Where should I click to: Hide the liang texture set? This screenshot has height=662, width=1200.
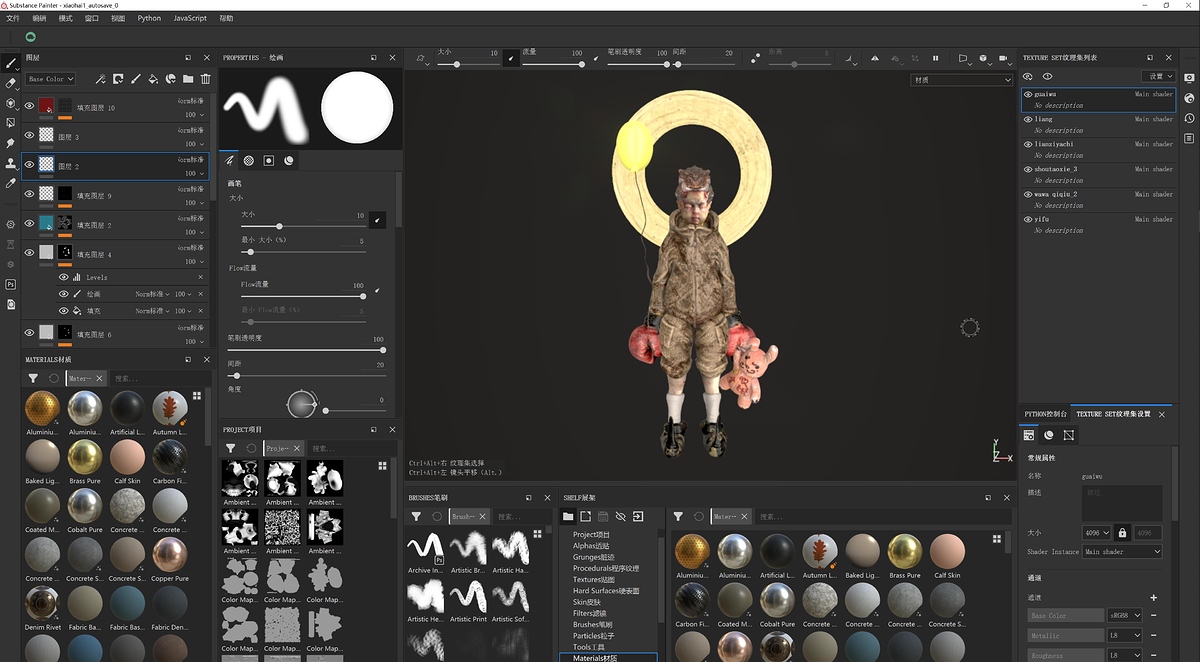[x=1028, y=119]
